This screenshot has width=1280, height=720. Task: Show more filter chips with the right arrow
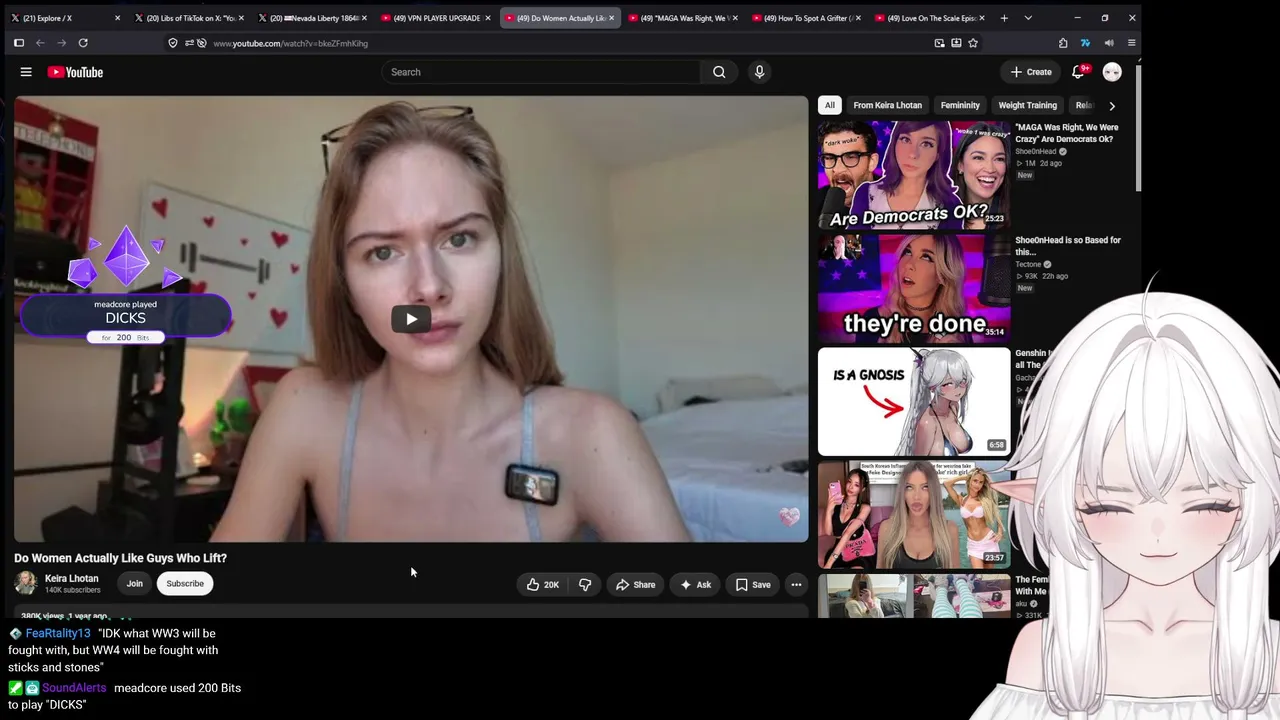pos(1112,105)
